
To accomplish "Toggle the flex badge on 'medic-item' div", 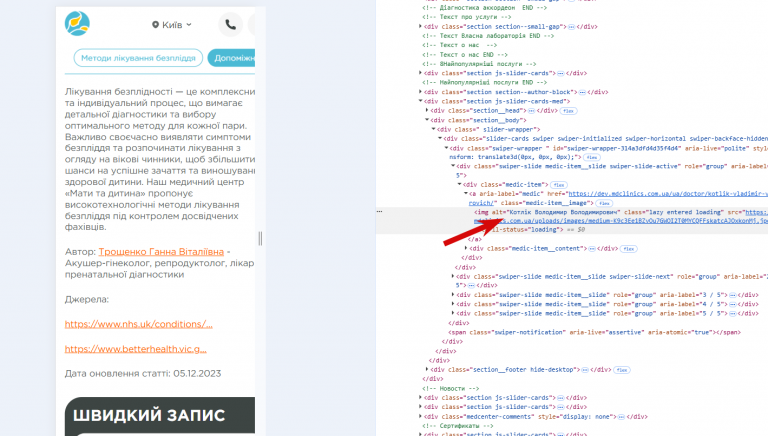I will (559, 185).
